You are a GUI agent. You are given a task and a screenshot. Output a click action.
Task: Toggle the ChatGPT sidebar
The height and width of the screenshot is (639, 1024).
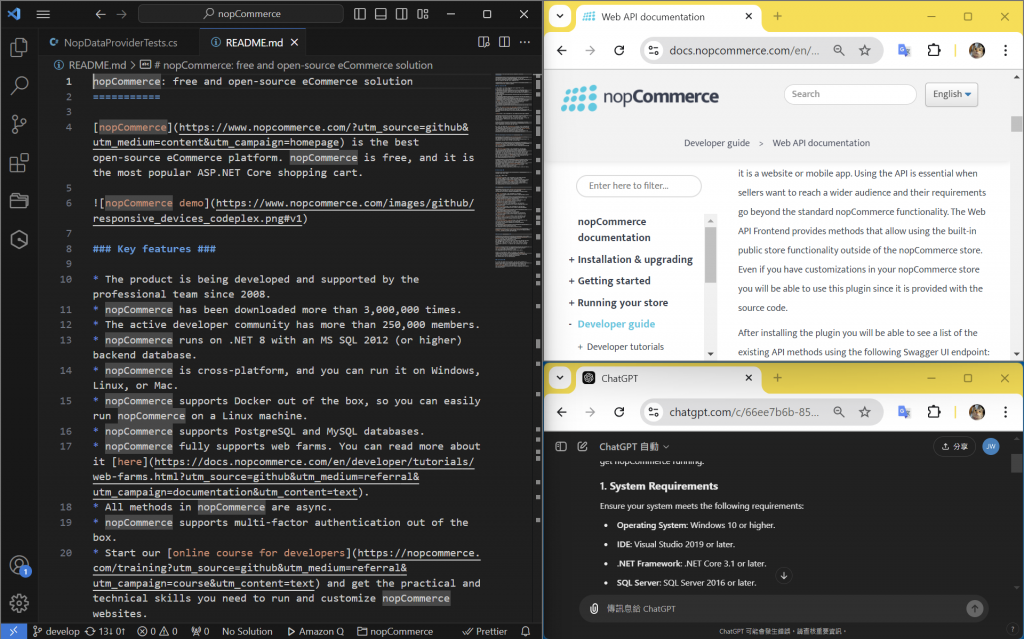point(560,446)
